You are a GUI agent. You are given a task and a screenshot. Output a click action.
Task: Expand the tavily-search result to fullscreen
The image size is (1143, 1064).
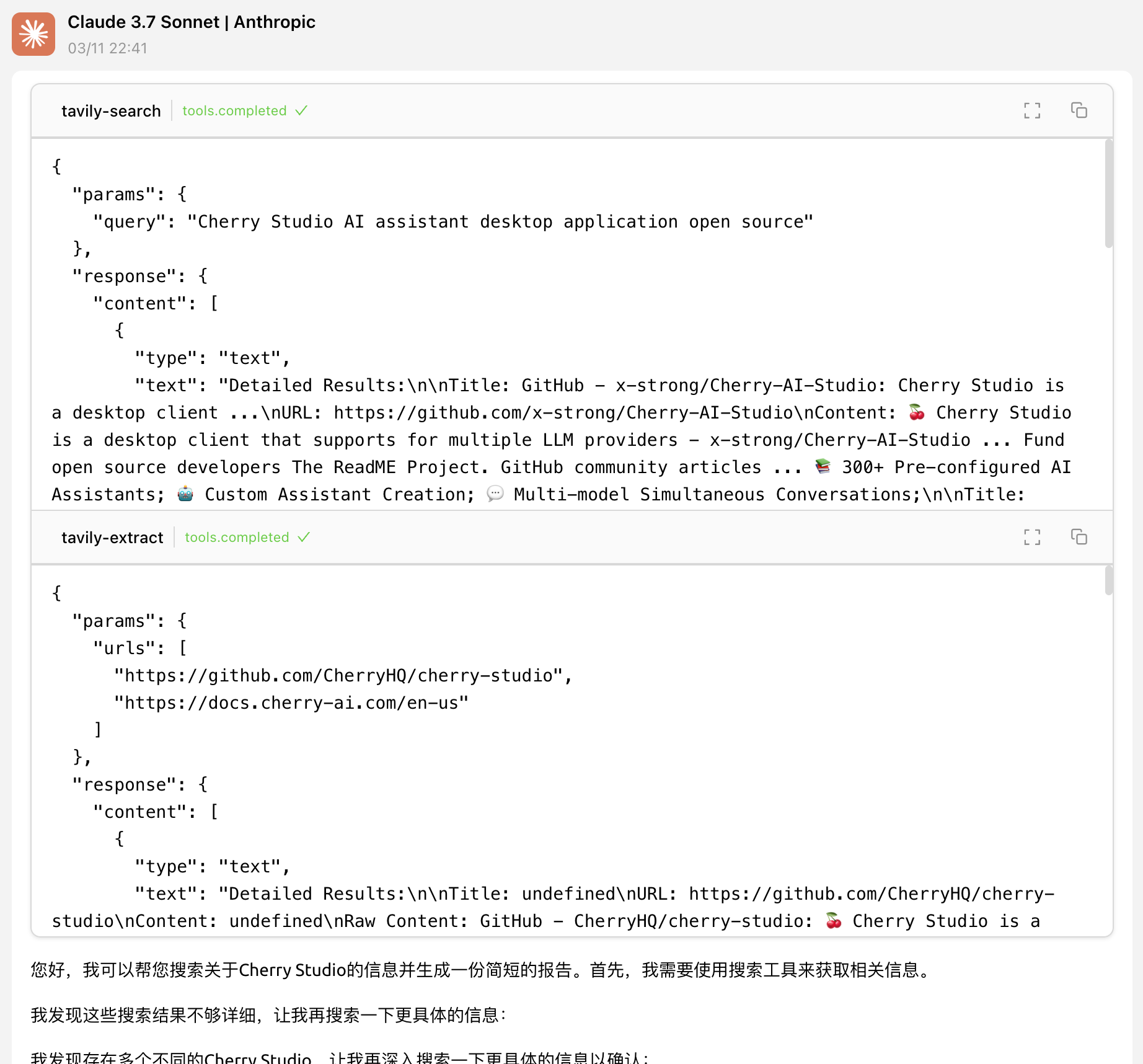1032,111
